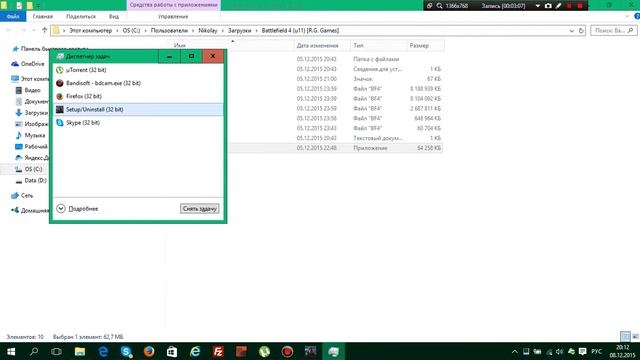Viewport: 640px width, 360px height.
Task: Open File Explorer from taskbar
Action: click(80, 351)
